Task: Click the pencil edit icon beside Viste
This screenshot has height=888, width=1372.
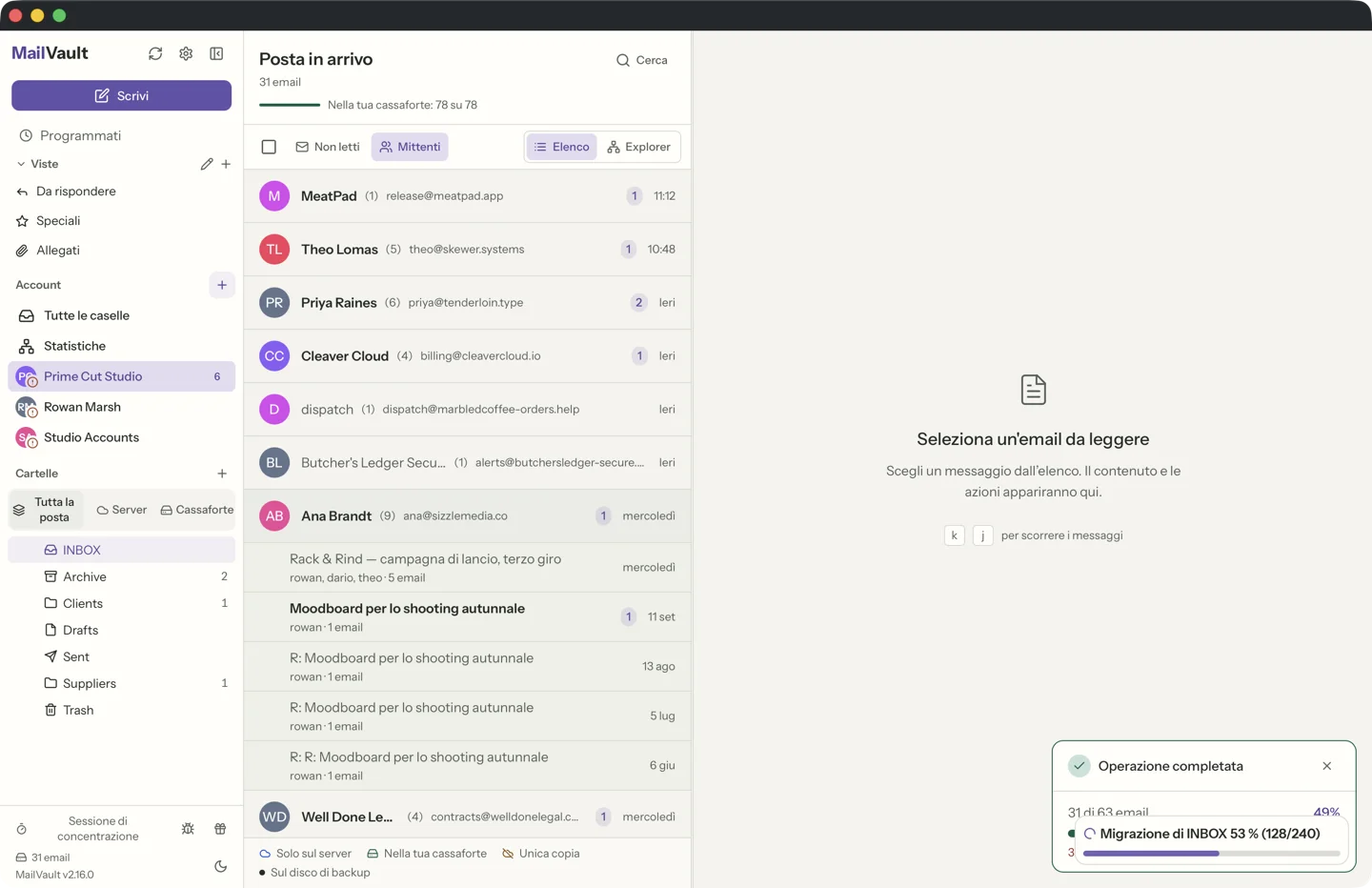Action: [207, 164]
